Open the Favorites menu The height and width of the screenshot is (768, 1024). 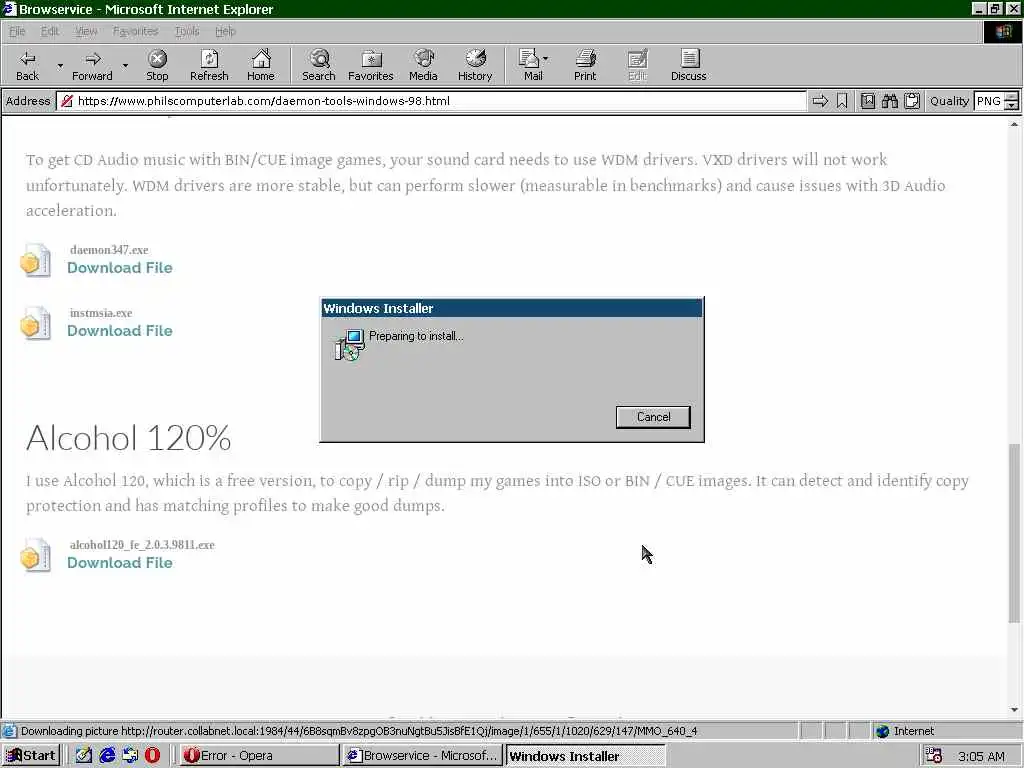tap(135, 31)
